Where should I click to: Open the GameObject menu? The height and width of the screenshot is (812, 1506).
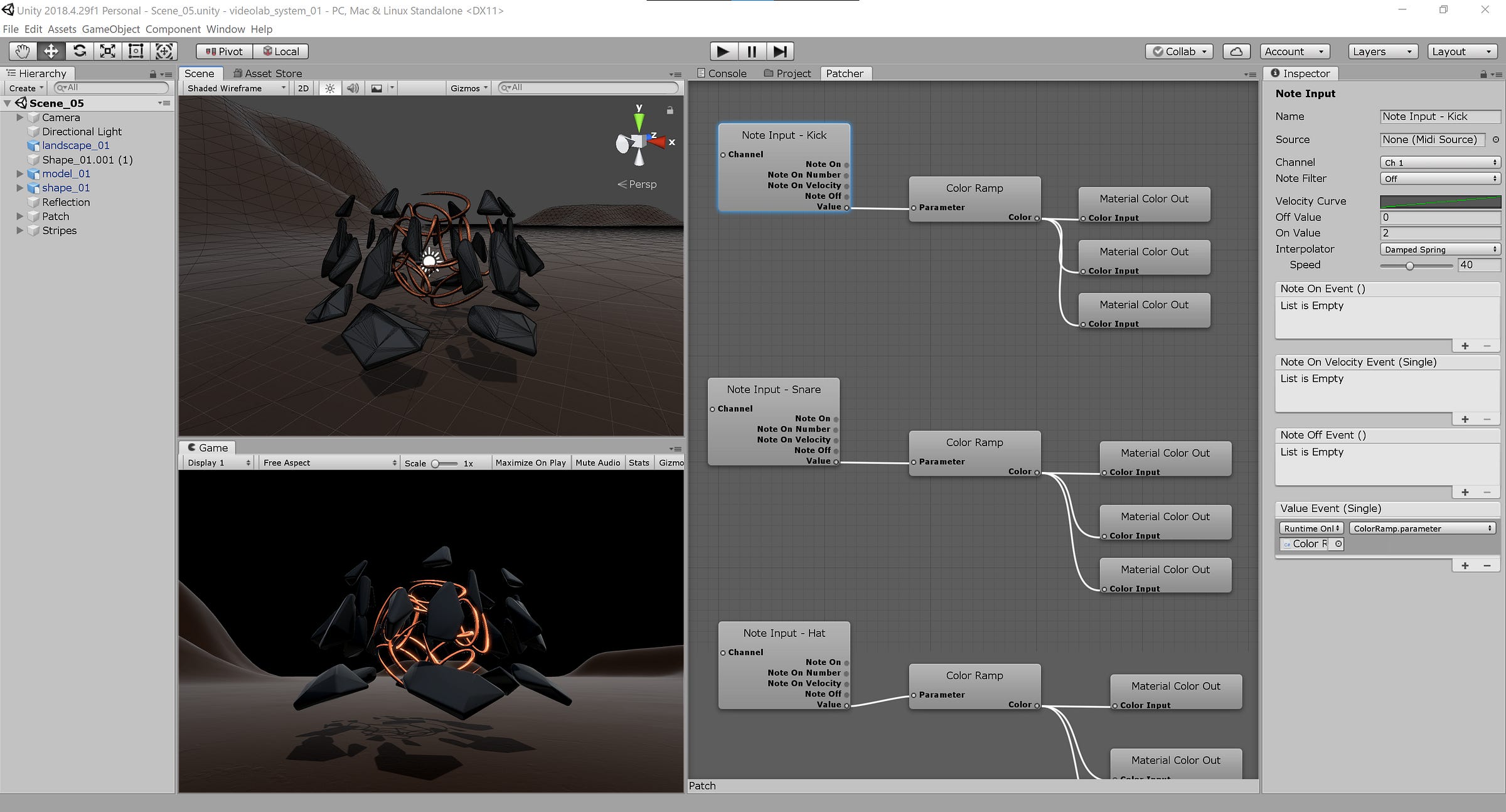point(110,29)
